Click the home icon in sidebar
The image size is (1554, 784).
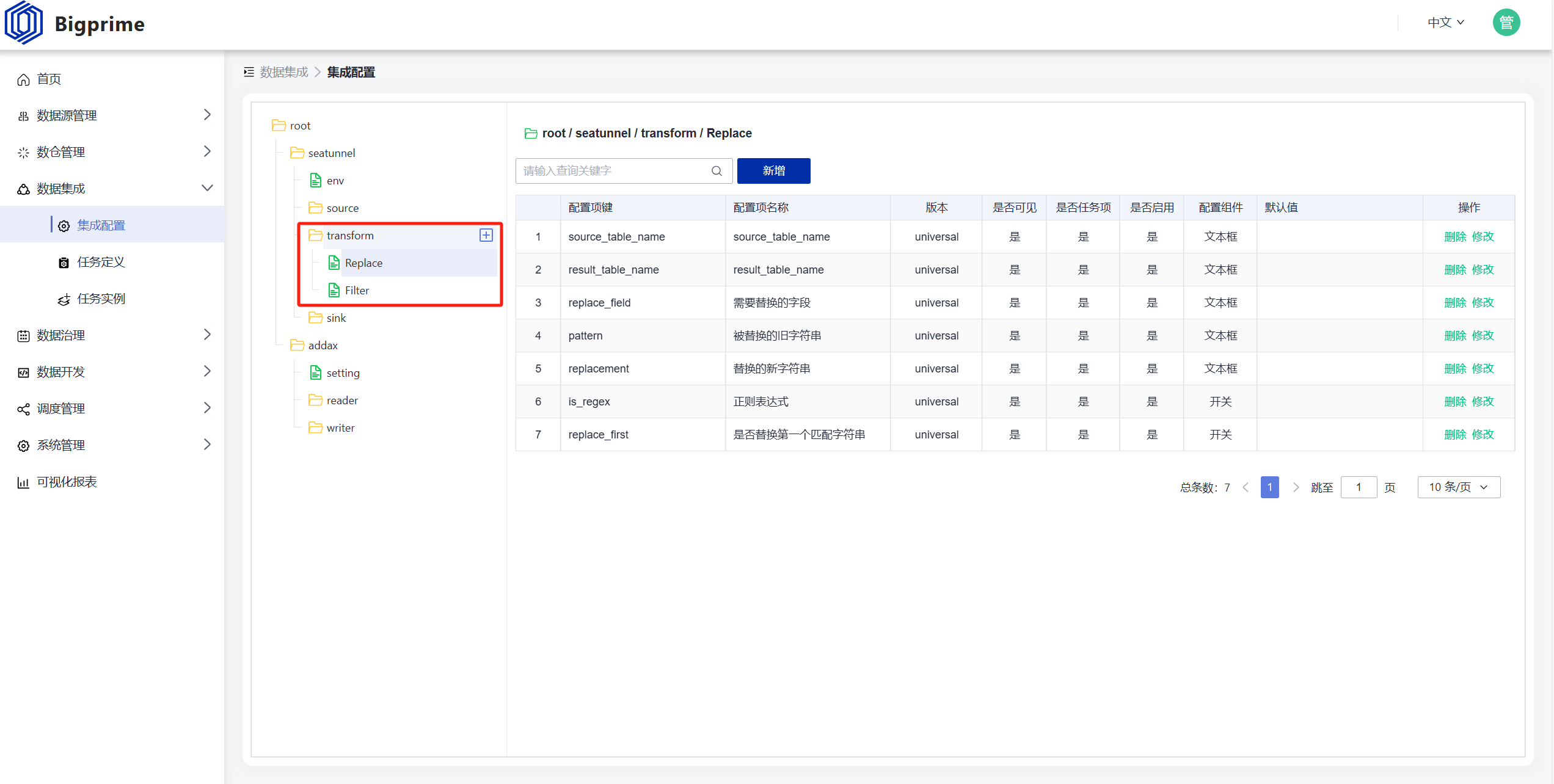click(x=23, y=80)
